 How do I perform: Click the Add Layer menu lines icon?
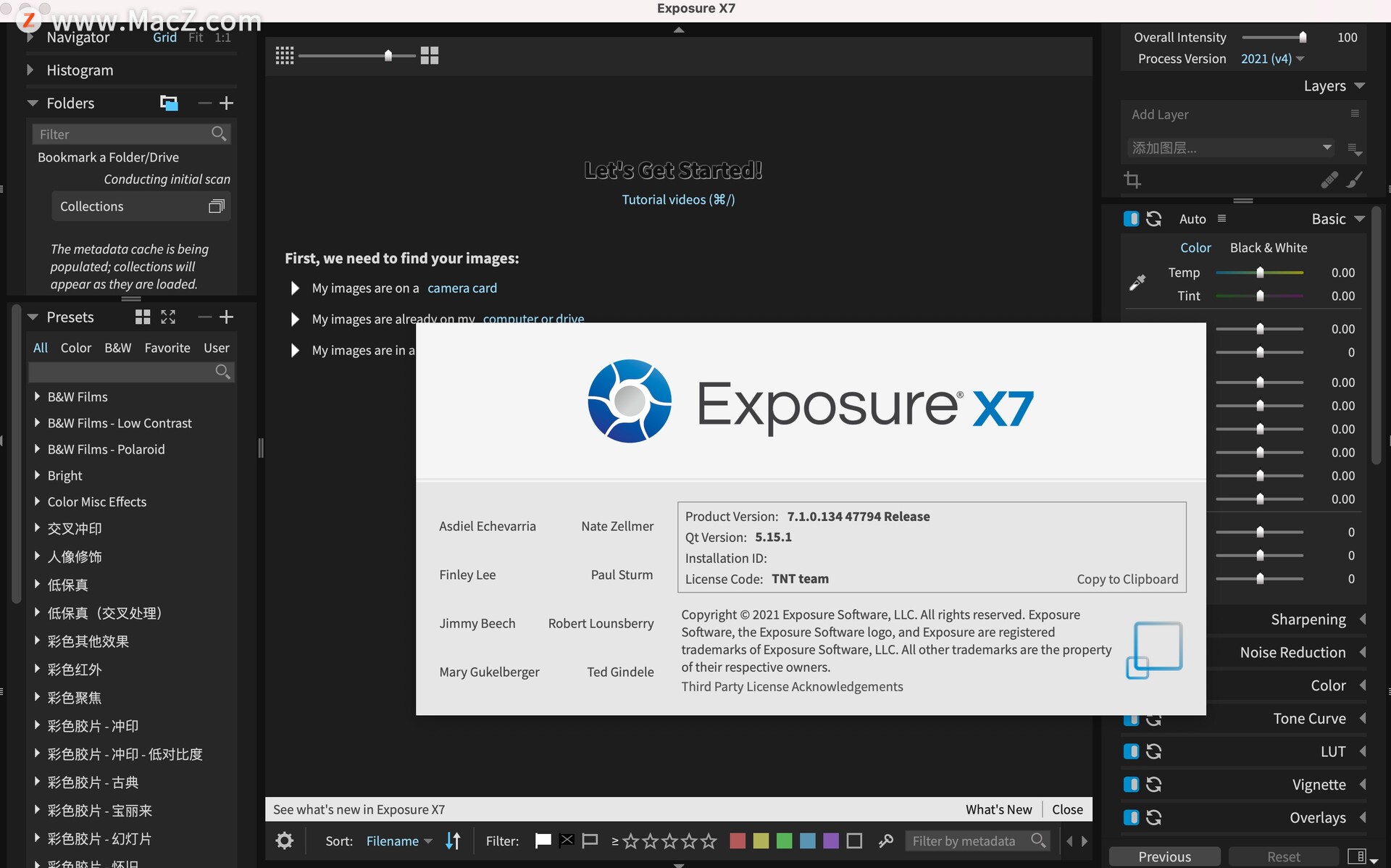click(1355, 114)
